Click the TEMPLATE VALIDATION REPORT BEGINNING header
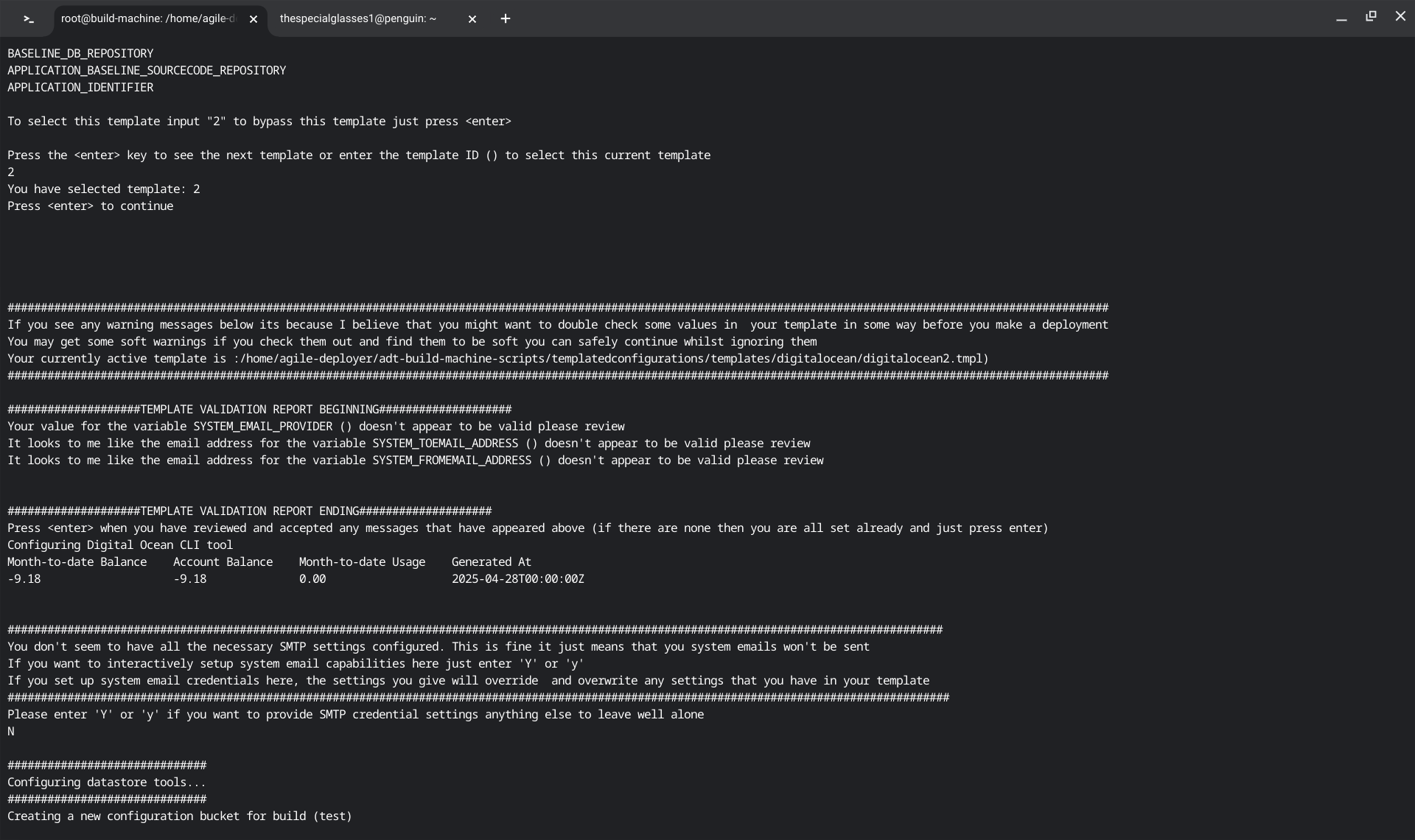This screenshot has width=1415, height=840. pyautogui.click(x=259, y=410)
